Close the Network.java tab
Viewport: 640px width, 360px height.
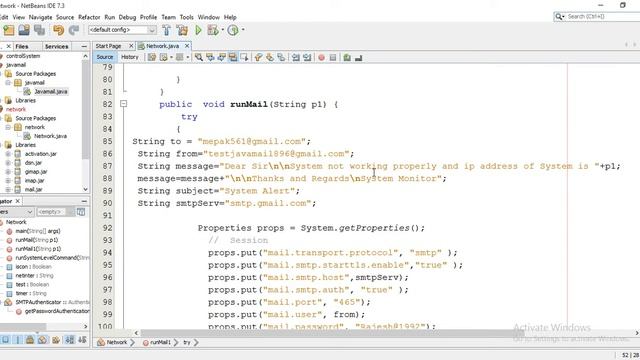(187, 46)
